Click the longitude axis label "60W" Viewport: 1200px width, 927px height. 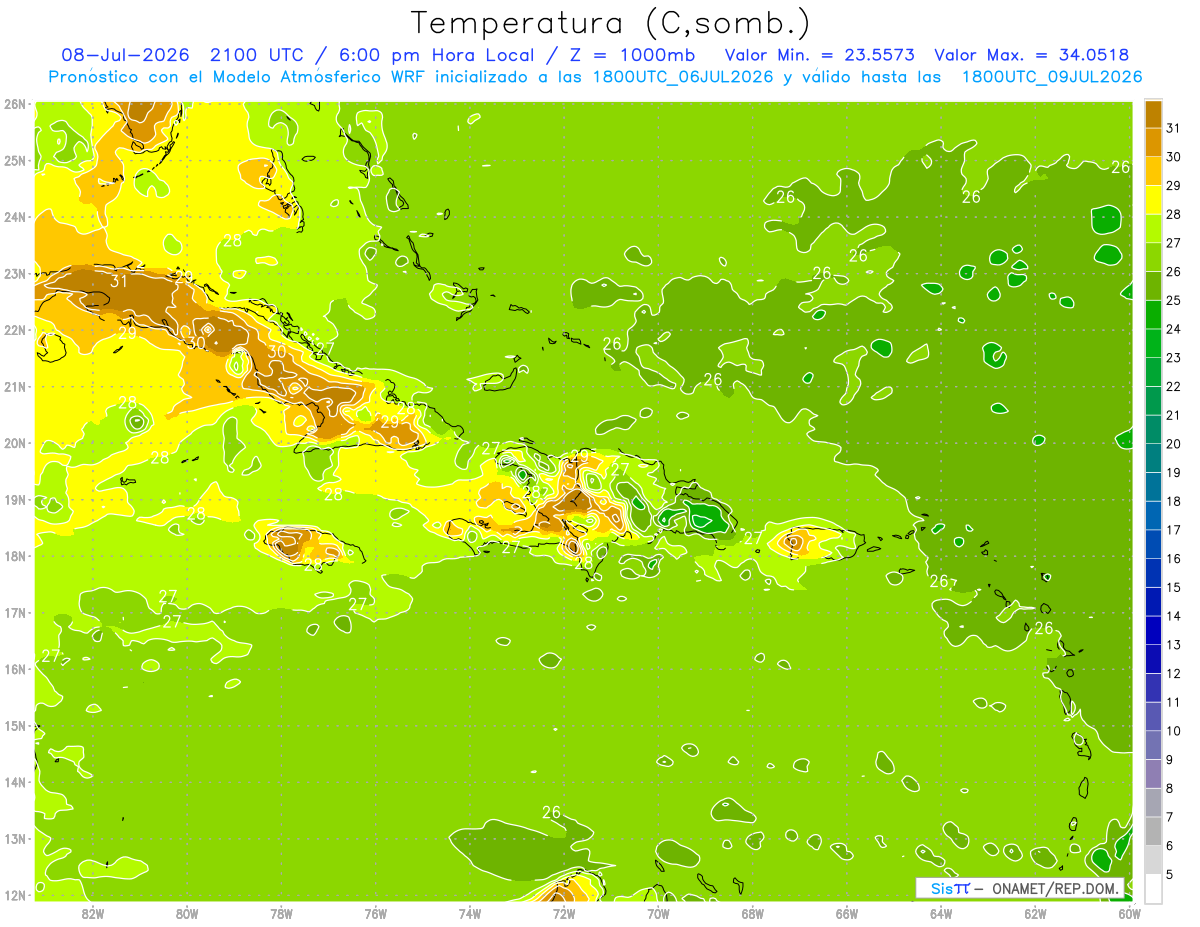(x=1129, y=912)
